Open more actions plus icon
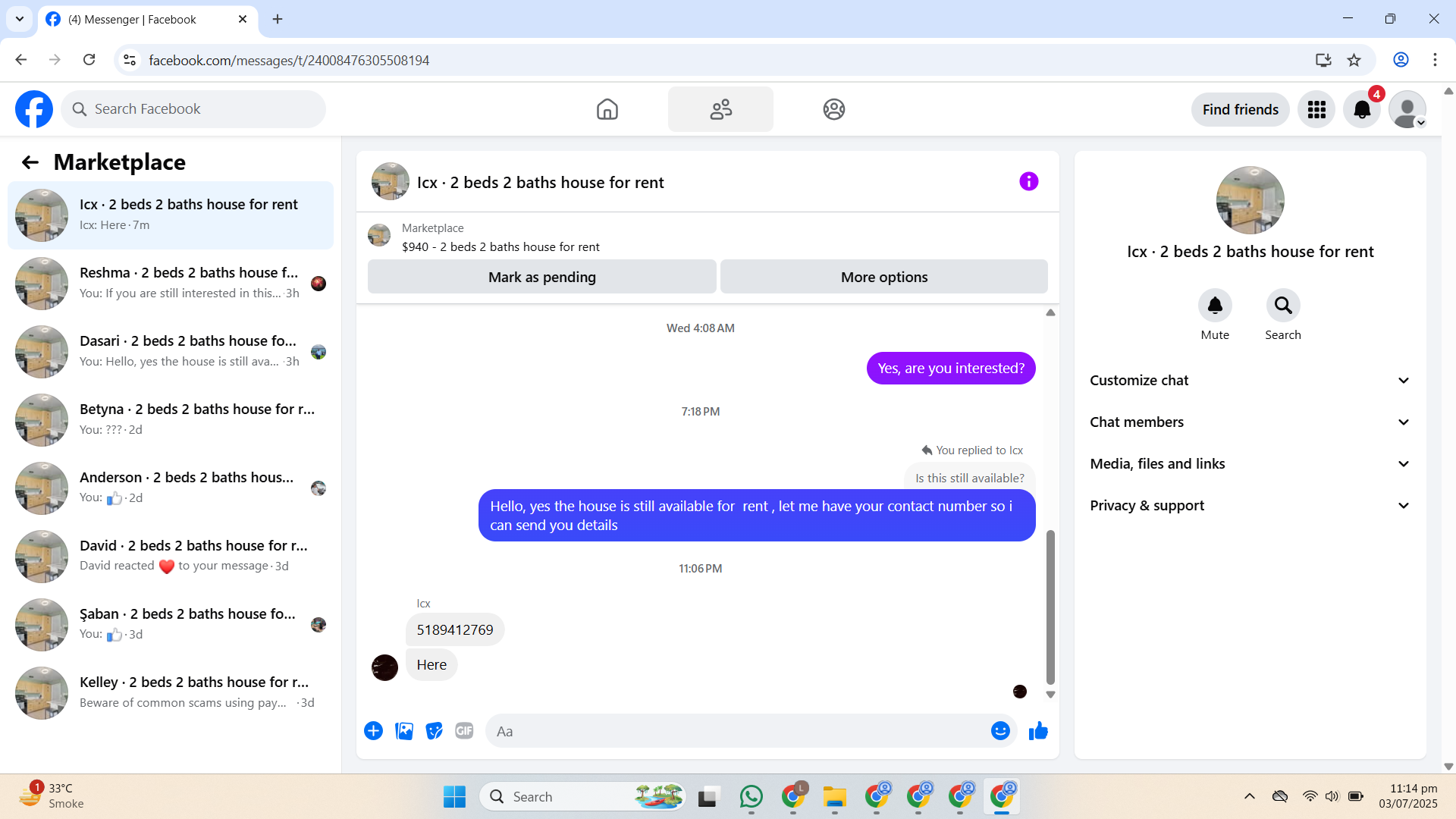 click(373, 731)
